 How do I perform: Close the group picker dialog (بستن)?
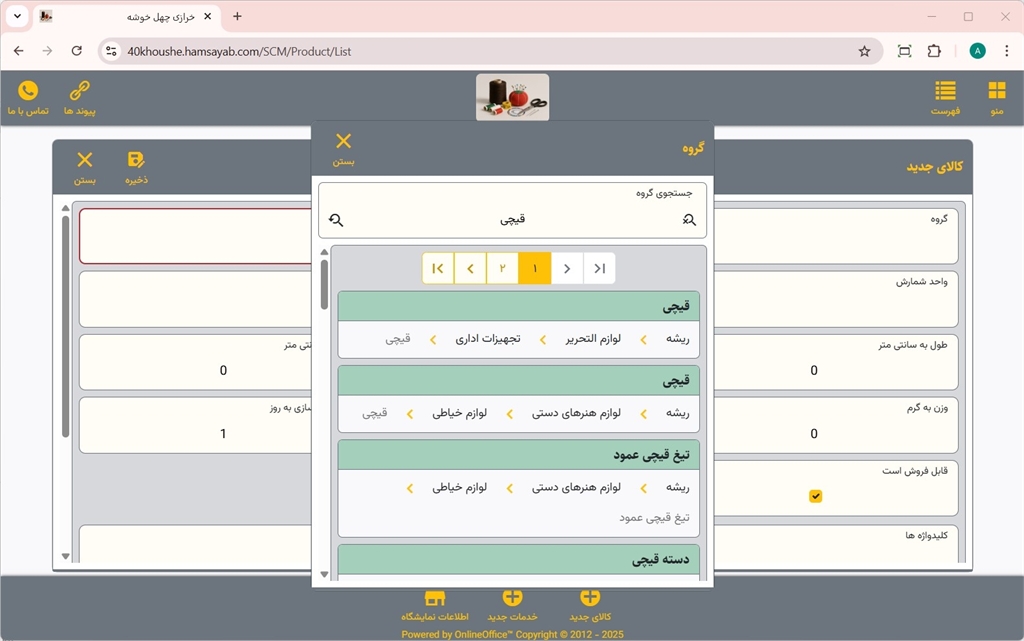pyautogui.click(x=343, y=147)
